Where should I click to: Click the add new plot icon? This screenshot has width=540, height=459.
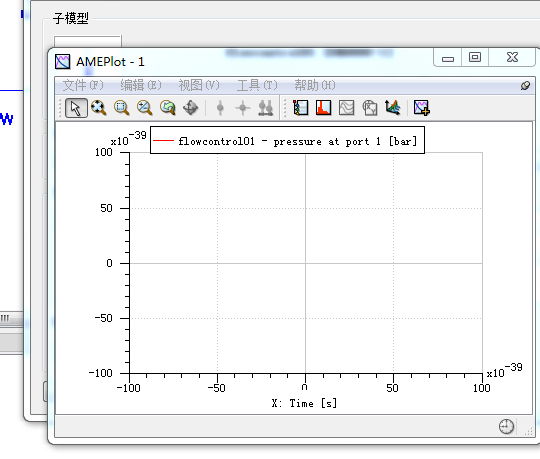[x=422, y=108]
